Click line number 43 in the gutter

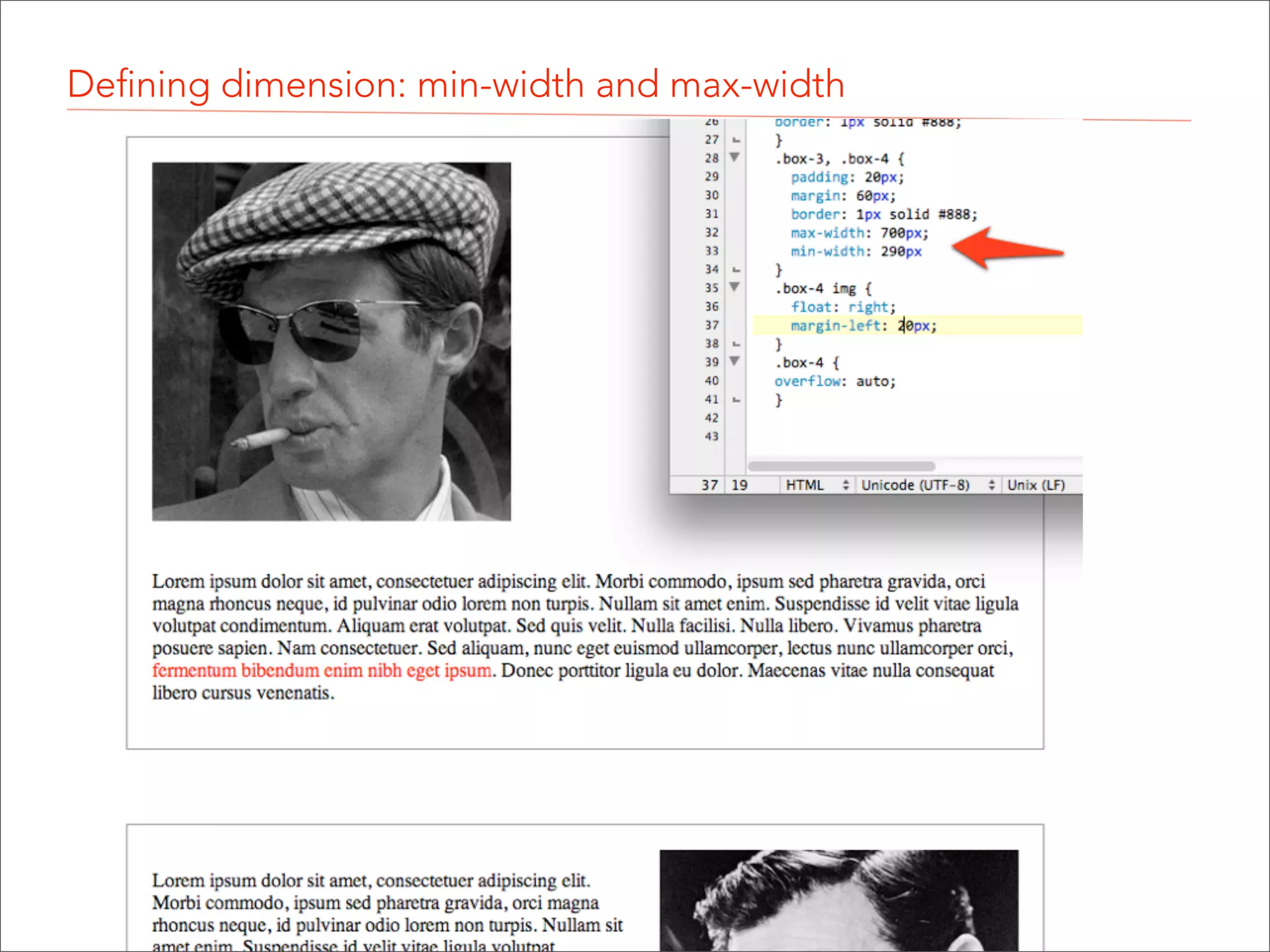pos(711,436)
